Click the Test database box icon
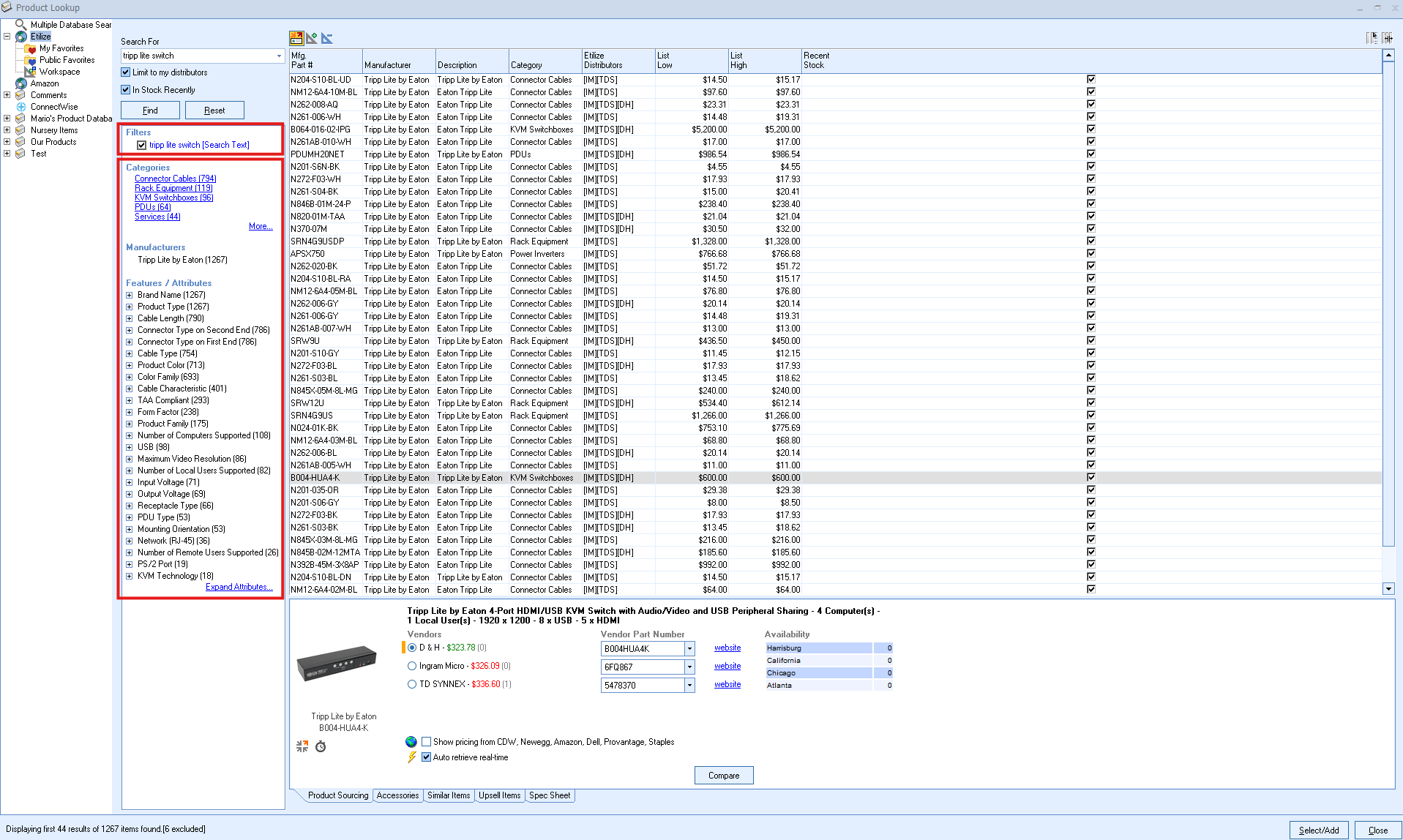The height and width of the screenshot is (840, 1403). (20, 154)
